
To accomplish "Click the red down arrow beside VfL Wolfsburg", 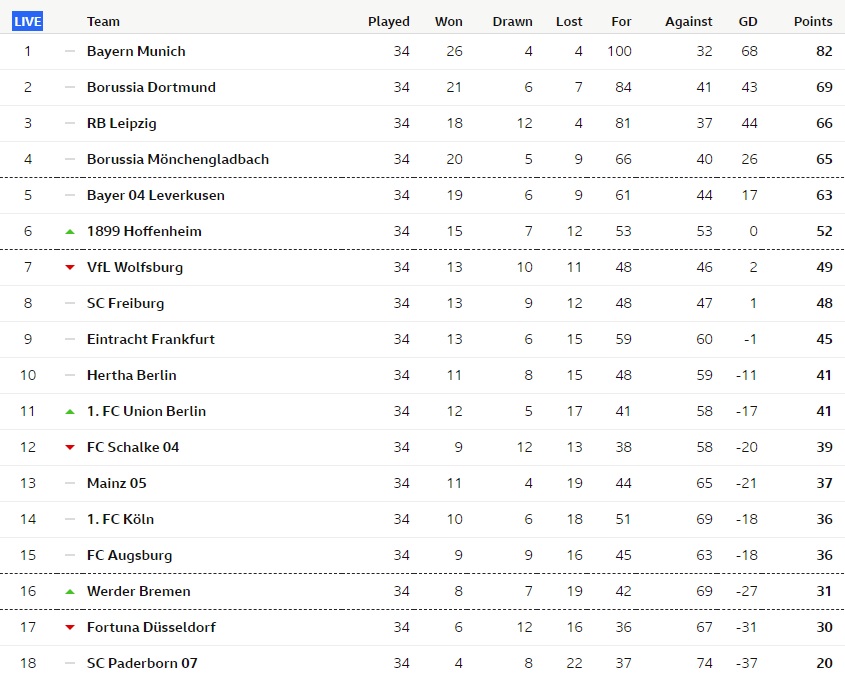I will (x=70, y=267).
